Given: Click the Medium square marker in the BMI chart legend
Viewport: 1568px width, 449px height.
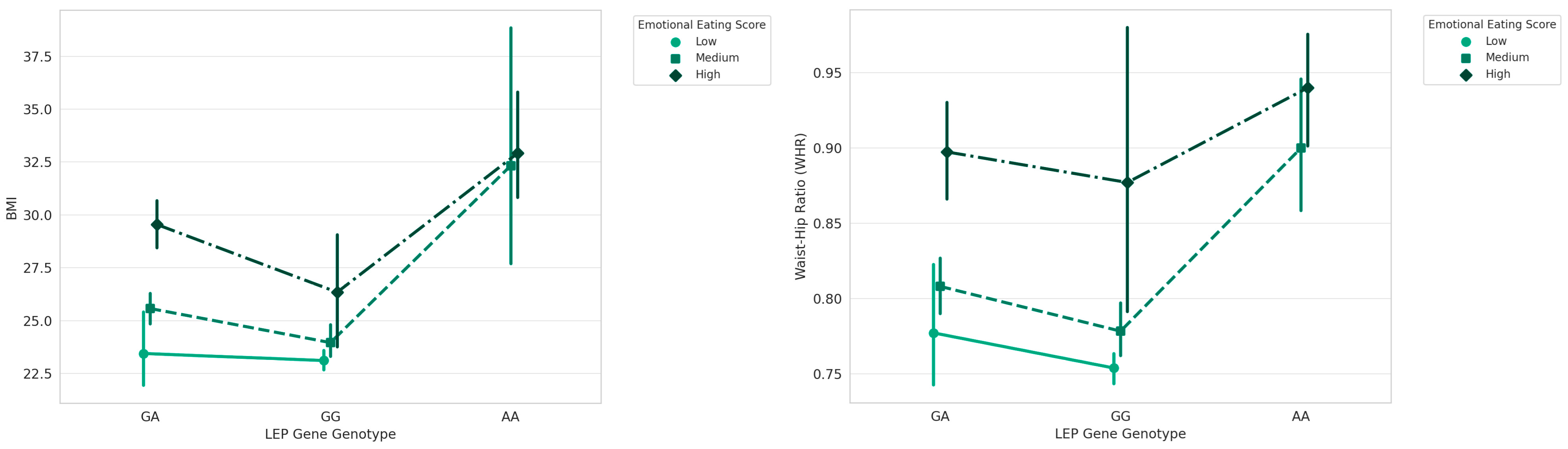Looking at the screenshot, I should pos(675,59).
